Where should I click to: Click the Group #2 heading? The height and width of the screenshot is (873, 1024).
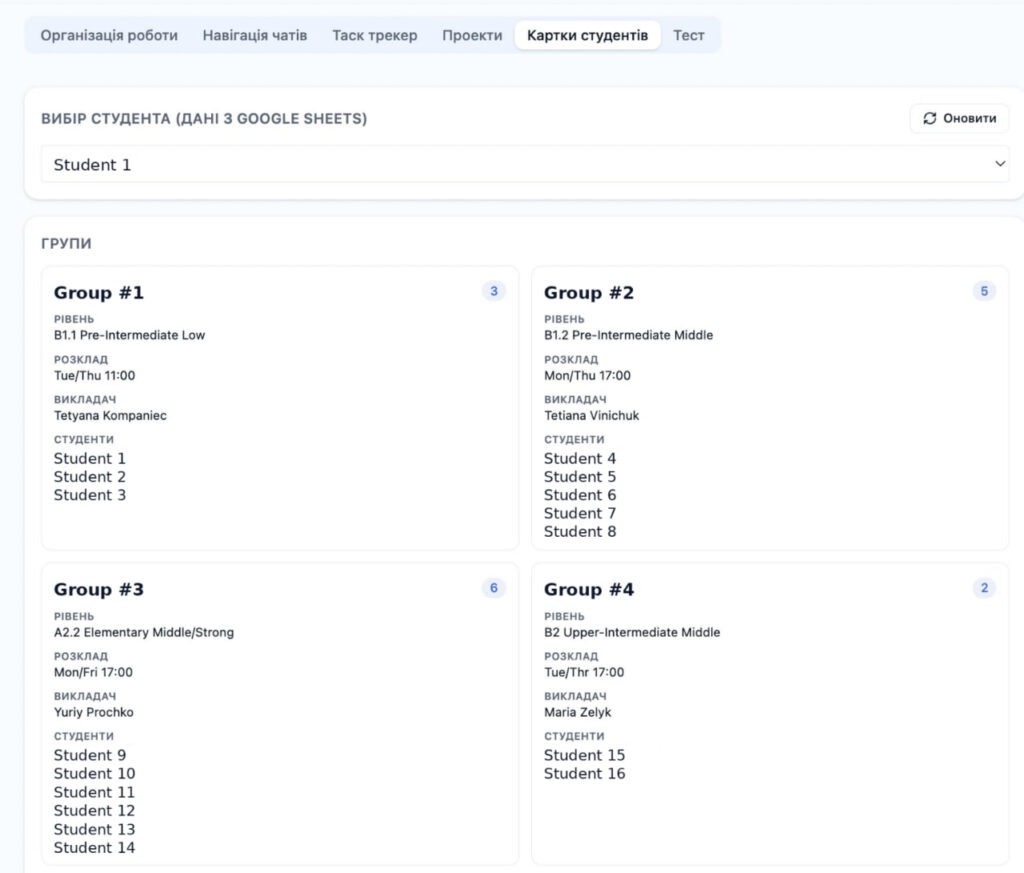tap(589, 293)
